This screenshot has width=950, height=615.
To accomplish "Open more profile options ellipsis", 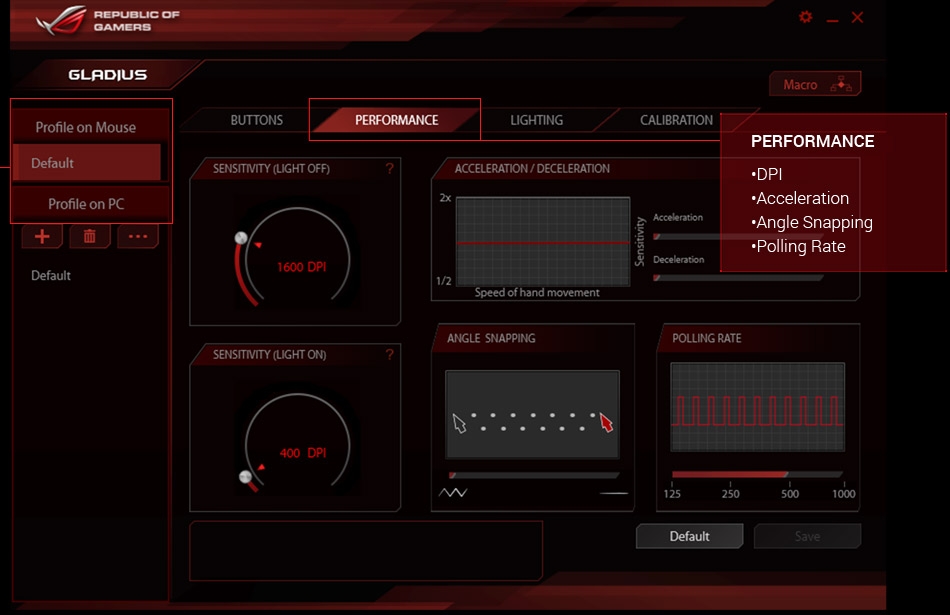I will [138, 236].
